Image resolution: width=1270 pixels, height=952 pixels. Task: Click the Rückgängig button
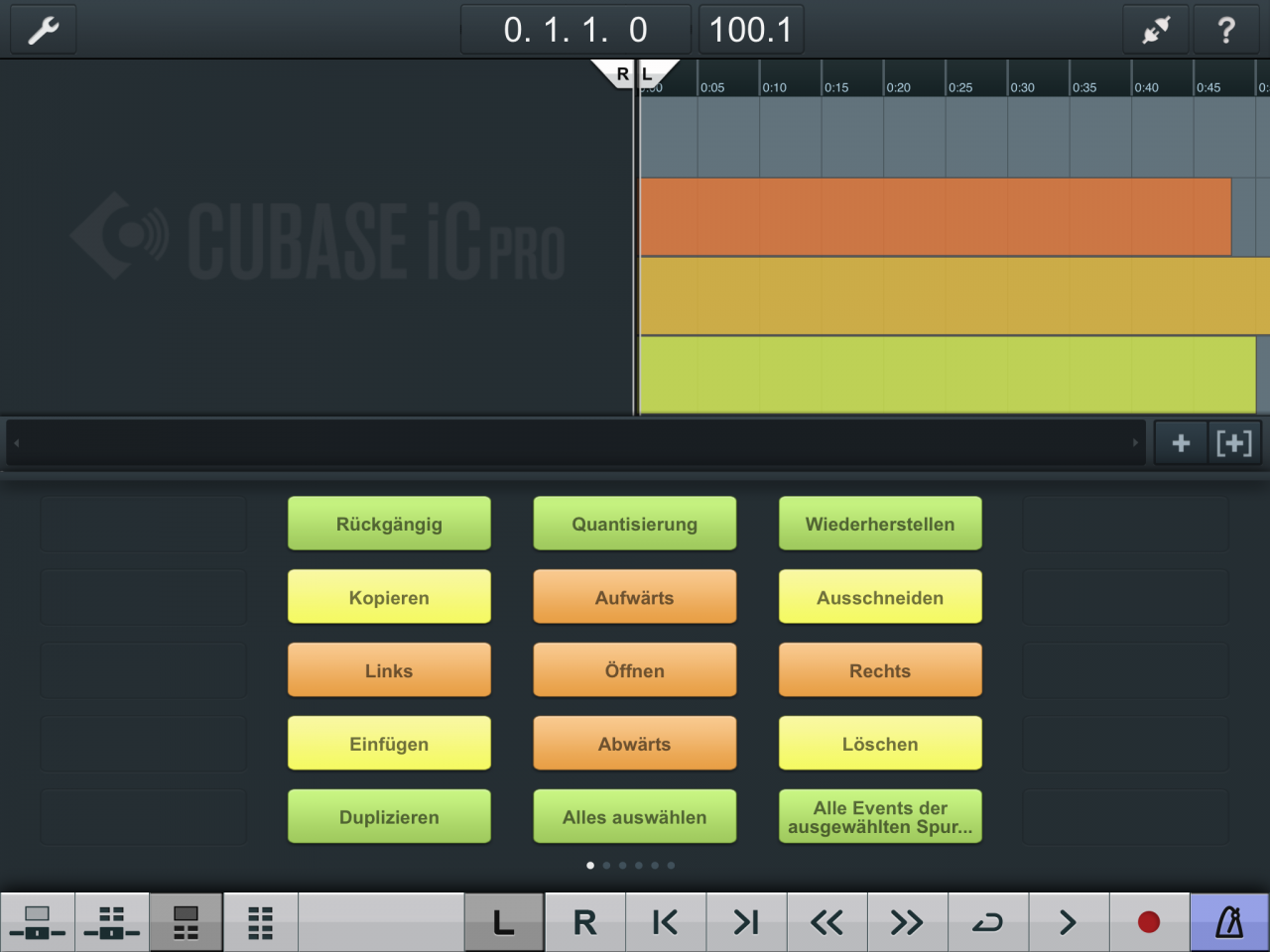(389, 524)
